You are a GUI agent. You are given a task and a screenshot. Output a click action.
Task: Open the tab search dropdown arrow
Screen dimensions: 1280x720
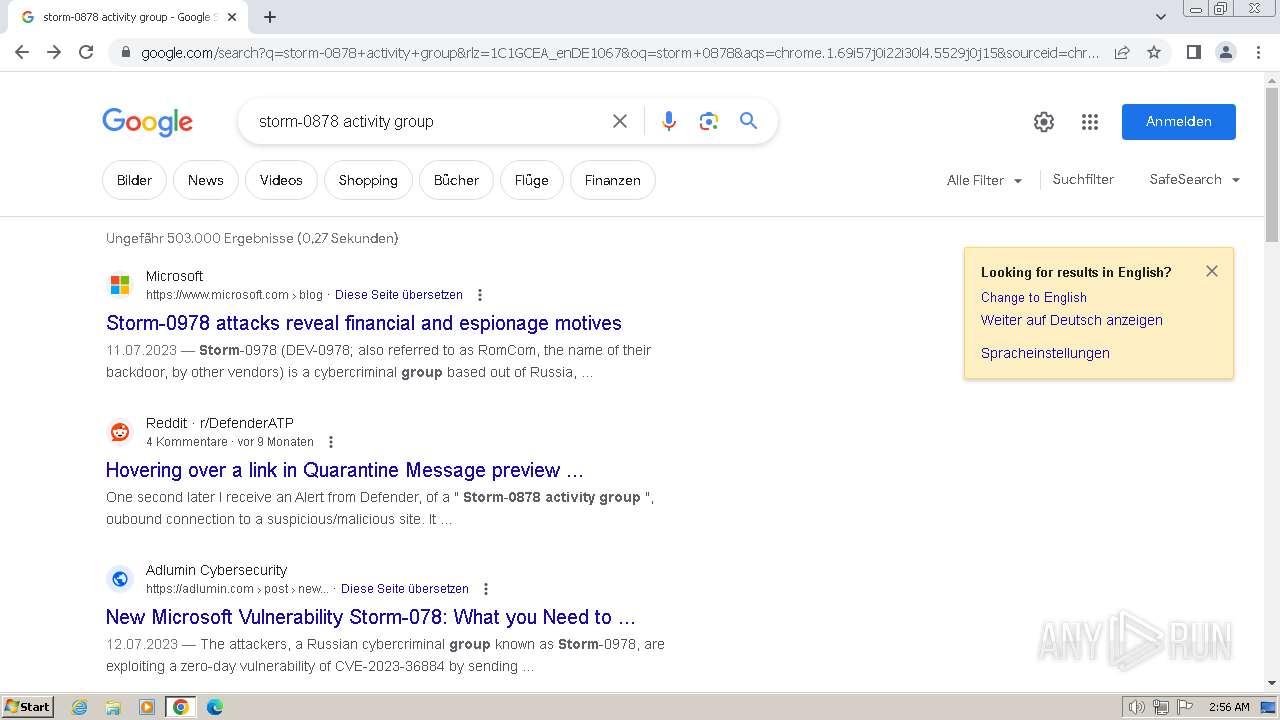coord(1161,17)
